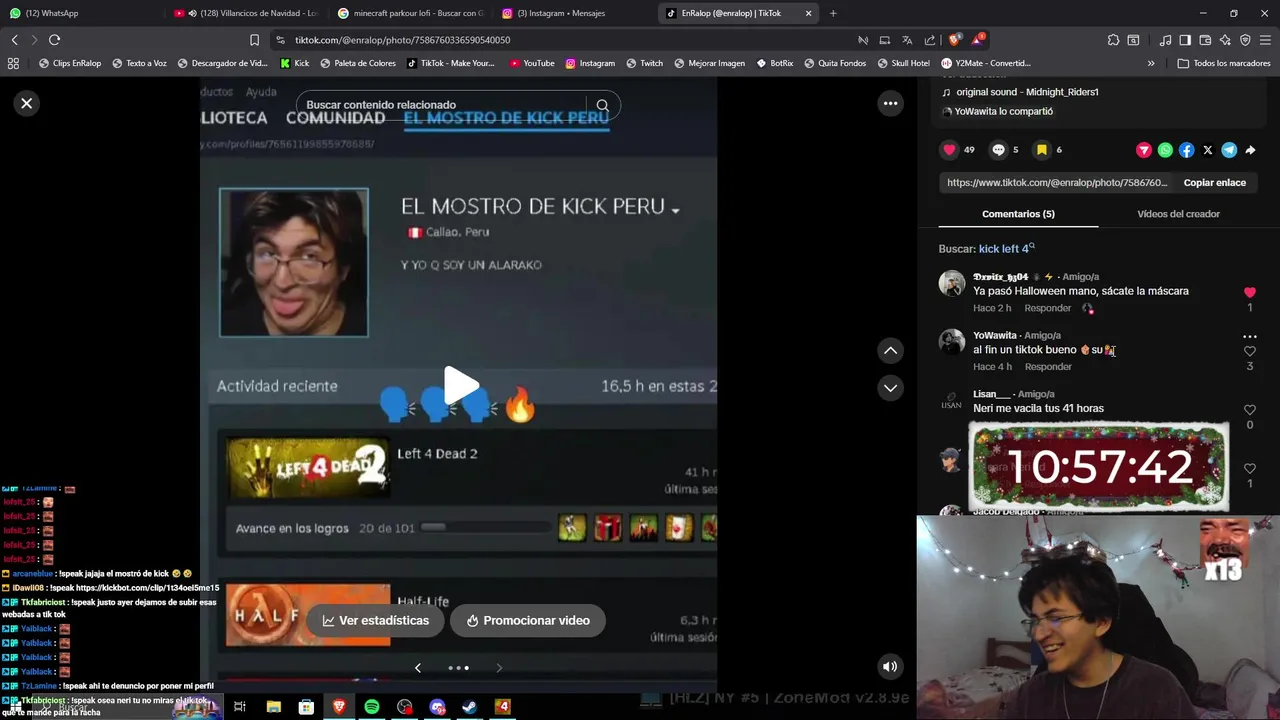This screenshot has height=720, width=1280.
Task: Click Promocionar video button
Action: (x=527, y=620)
